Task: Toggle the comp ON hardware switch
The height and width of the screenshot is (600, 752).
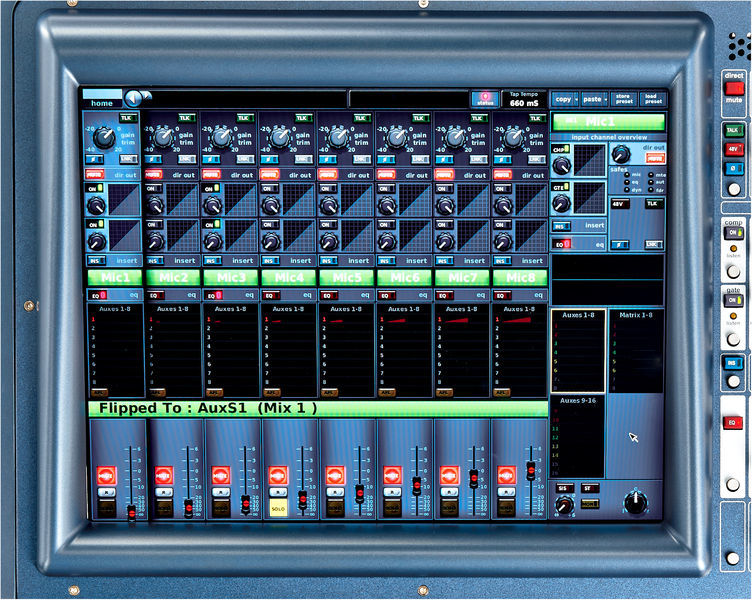Action: click(x=733, y=233)
